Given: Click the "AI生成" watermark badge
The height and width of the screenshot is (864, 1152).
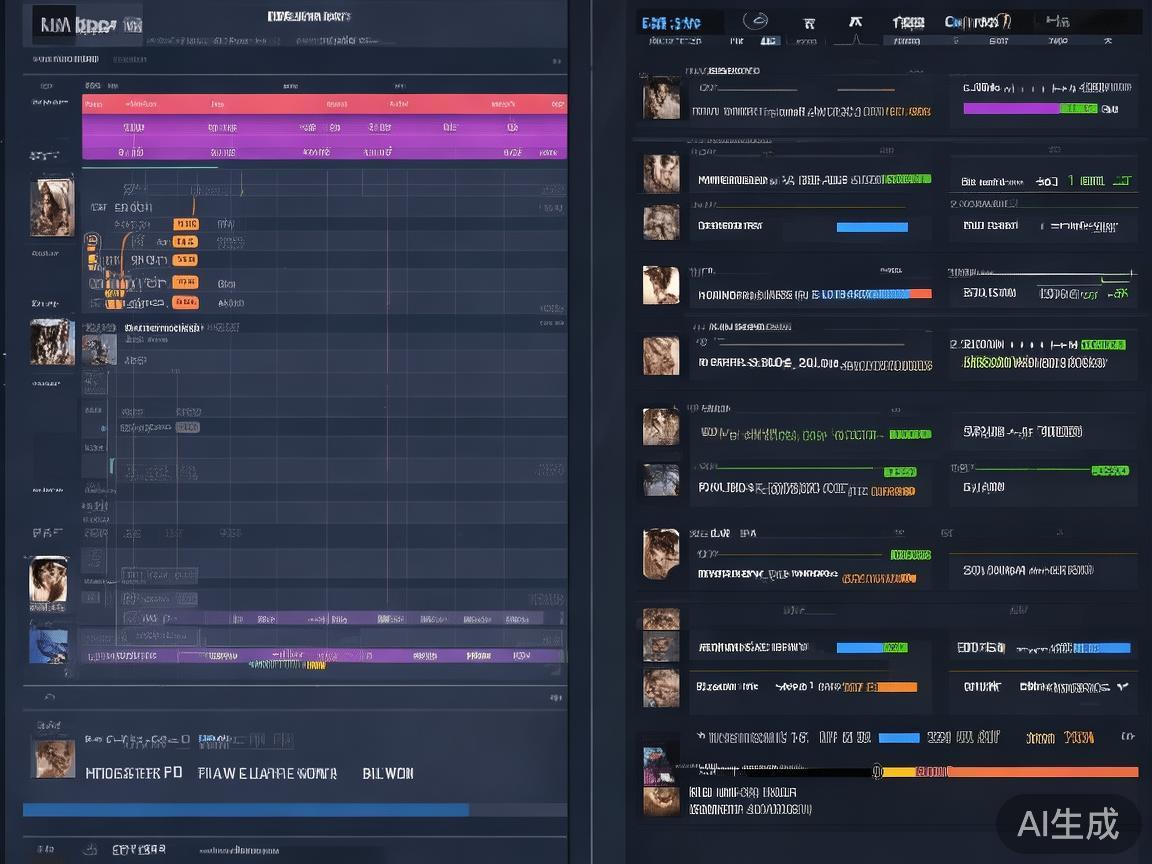Looking at the screenshot, I should click(1068, 823).
